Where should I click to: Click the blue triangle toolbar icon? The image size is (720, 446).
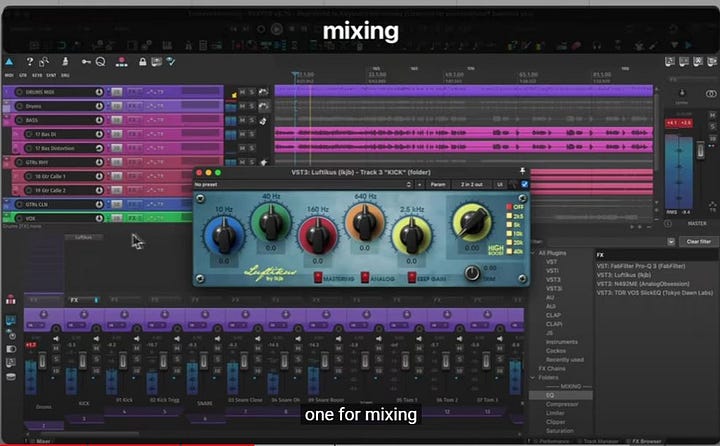(x=9, y=61)
